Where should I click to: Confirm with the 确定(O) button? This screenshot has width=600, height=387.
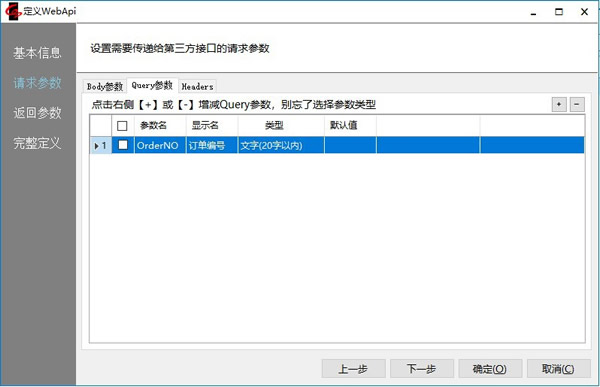[x=490, y=369]
